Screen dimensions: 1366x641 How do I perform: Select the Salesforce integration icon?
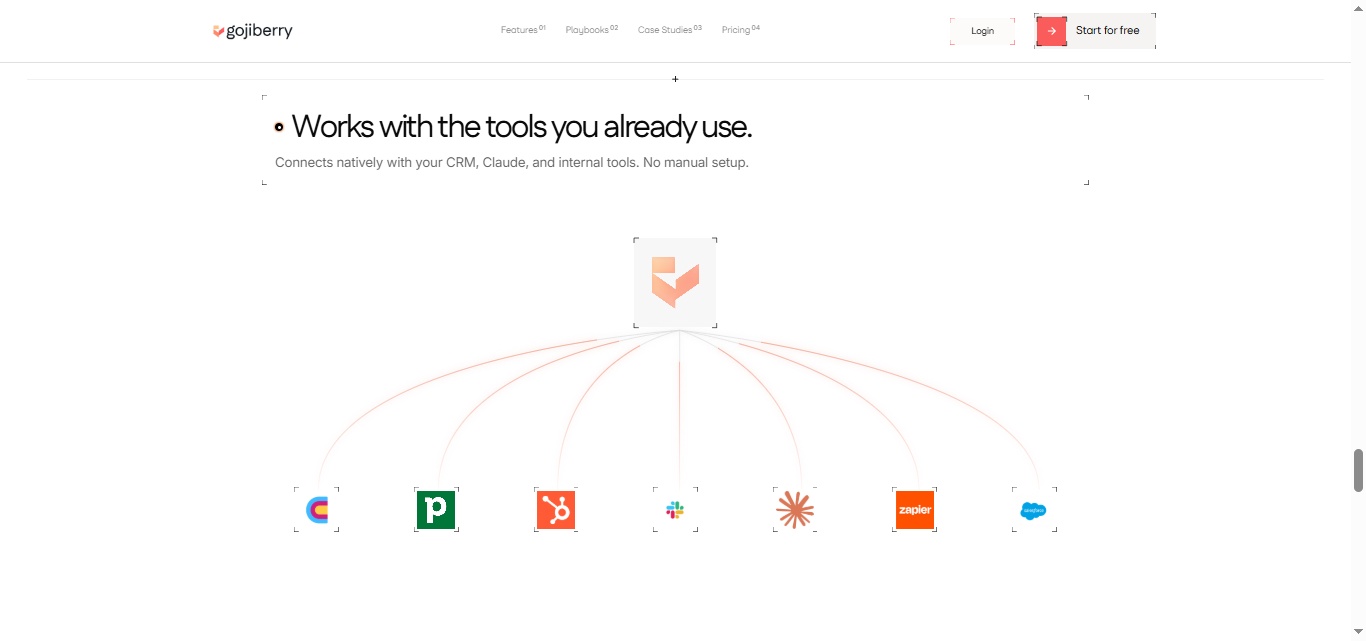click(x=1034, y=510)
